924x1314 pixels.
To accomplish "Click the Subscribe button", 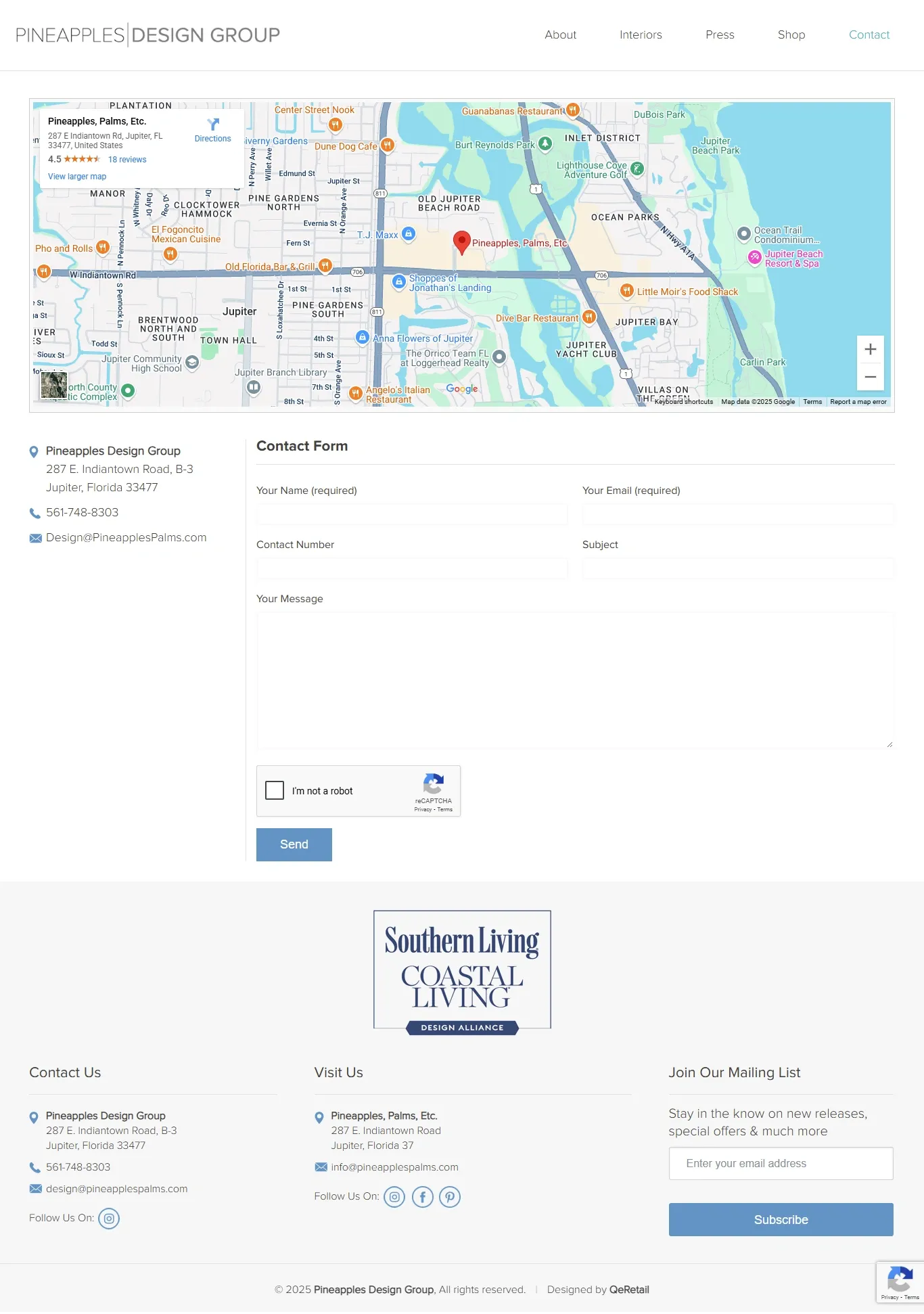I will (x=781, y=1219).
